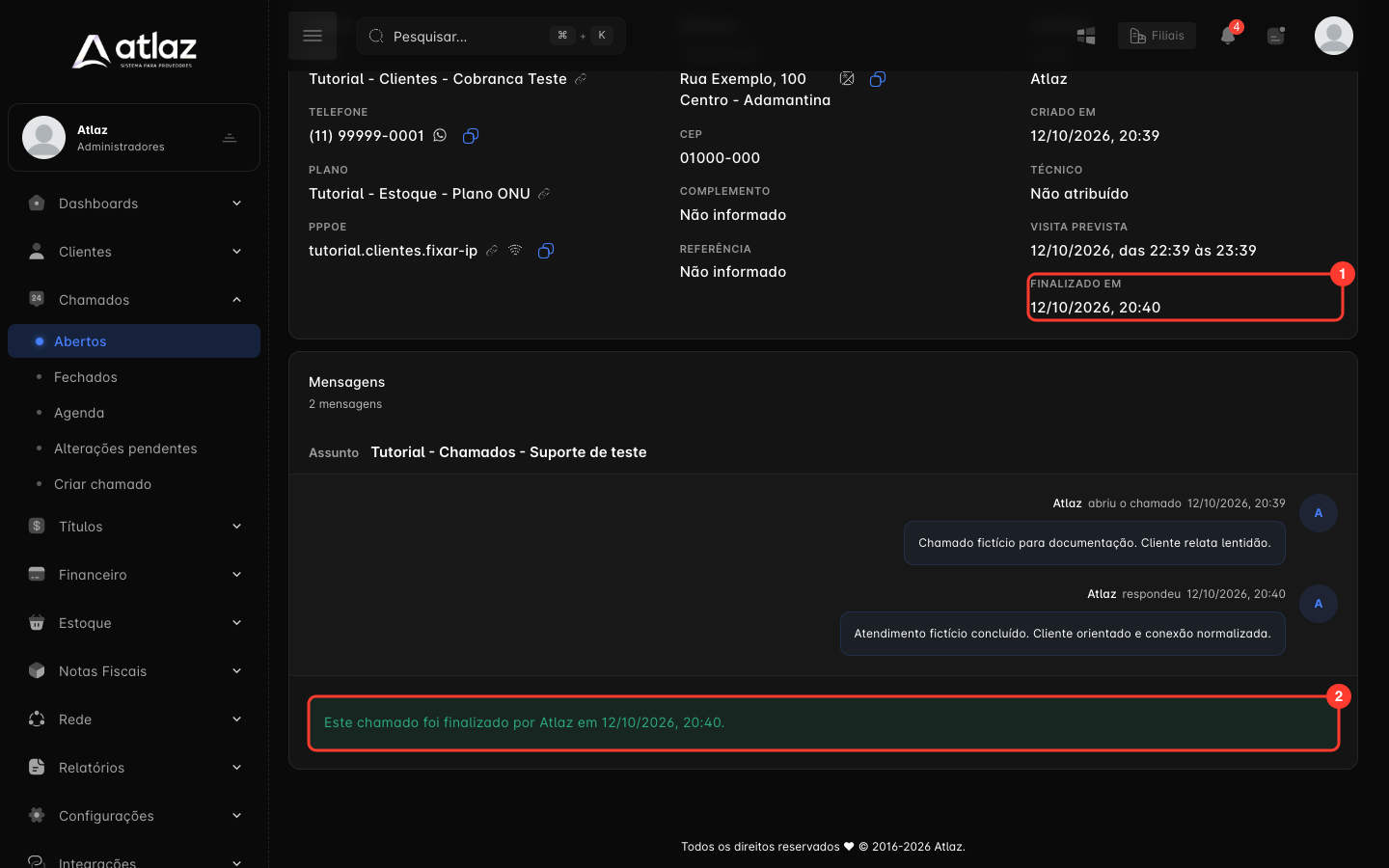This screenshot has height=868, width=1389.
Task: Open the settings icon on Atlaz Administradores card
Action: pyautogui.click(x=230, y=138)
